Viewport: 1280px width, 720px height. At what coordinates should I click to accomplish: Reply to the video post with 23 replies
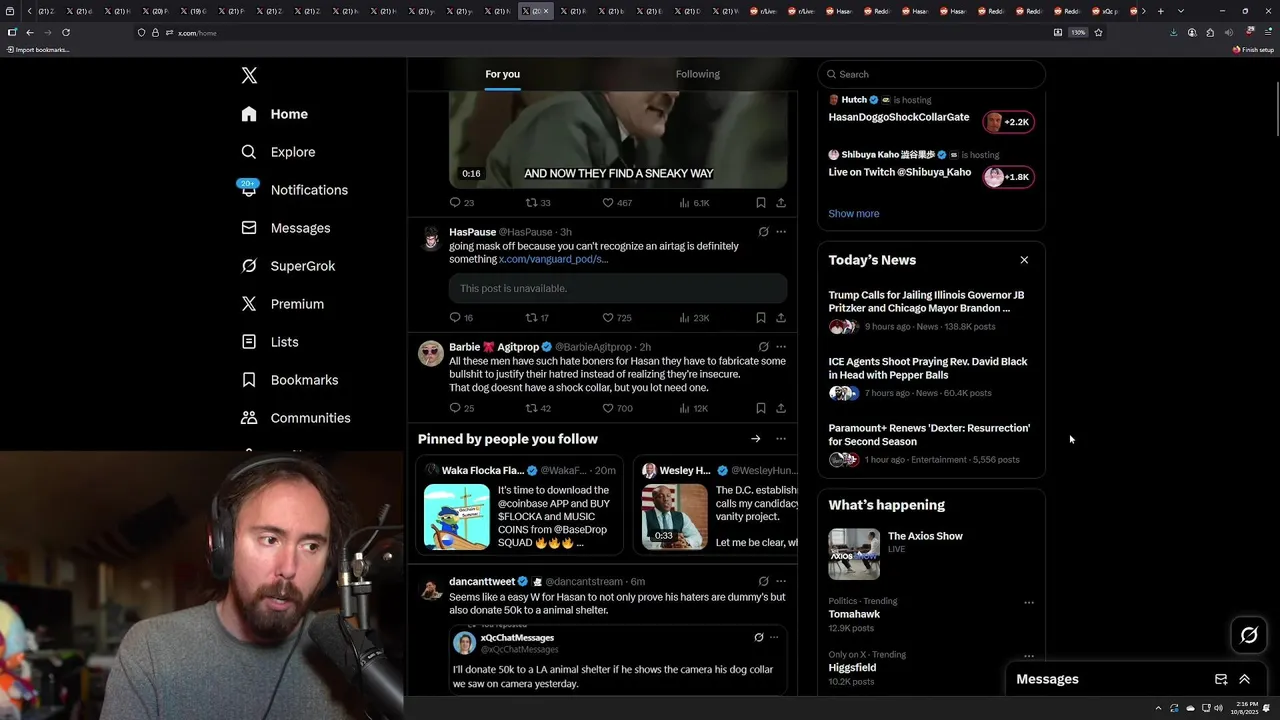(461, 203)
